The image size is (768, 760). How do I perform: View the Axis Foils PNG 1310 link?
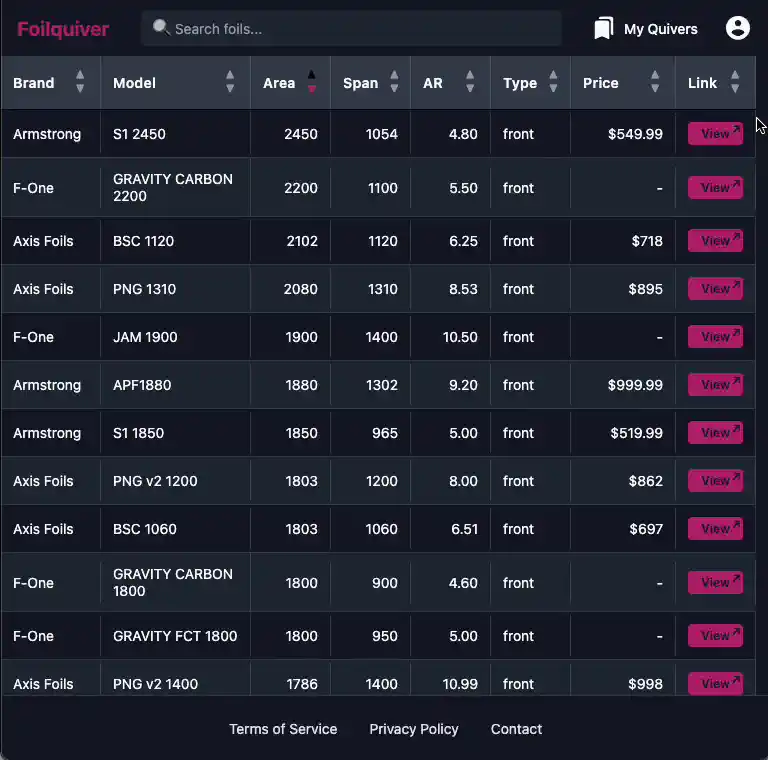pos(715,289)
